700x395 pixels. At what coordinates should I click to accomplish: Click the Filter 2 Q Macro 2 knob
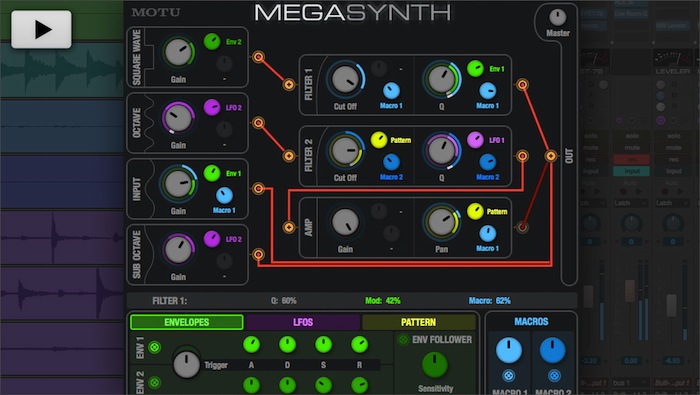pos(488,162)
